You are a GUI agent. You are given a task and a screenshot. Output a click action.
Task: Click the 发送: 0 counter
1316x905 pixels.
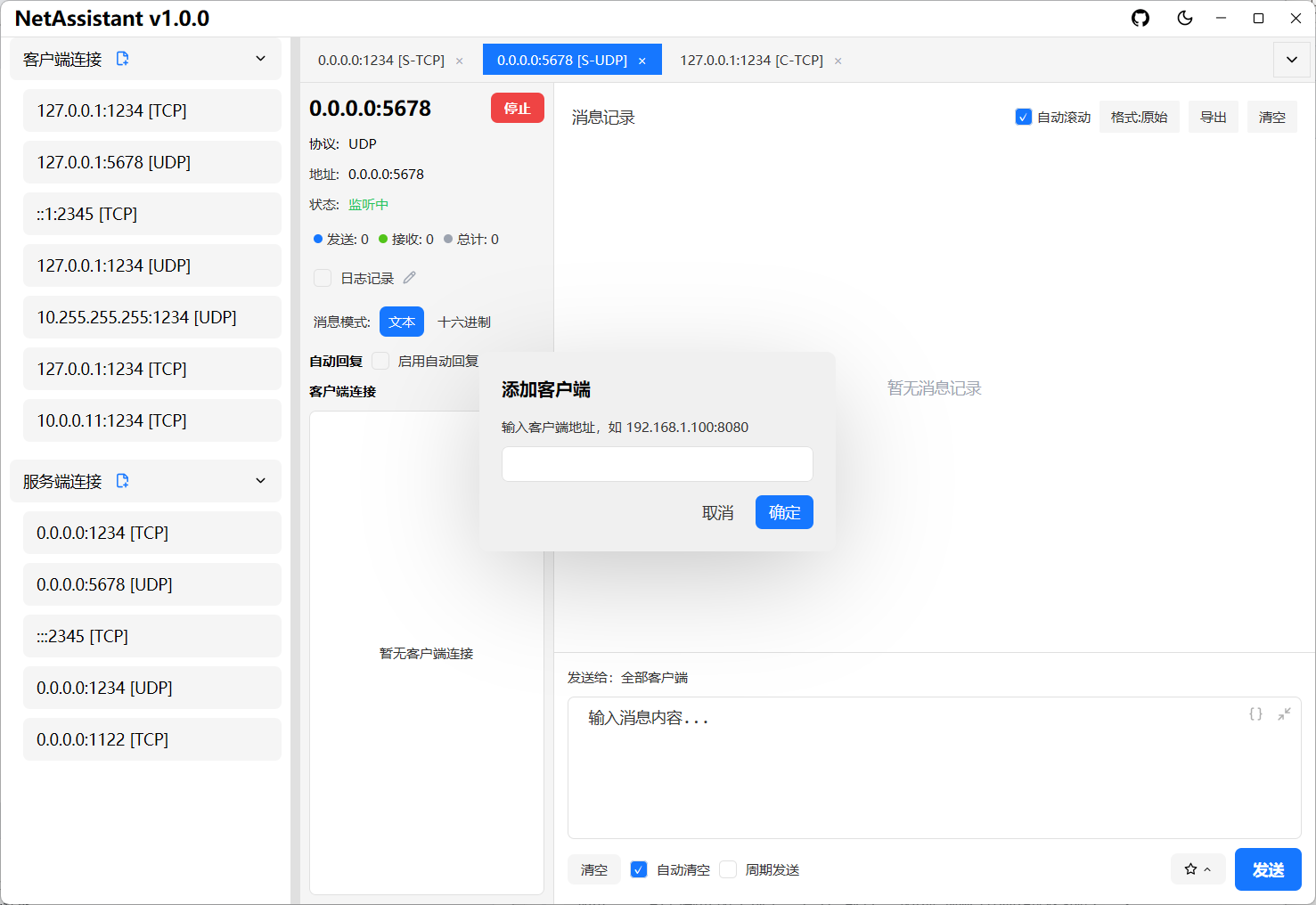[x=341, y=240]
